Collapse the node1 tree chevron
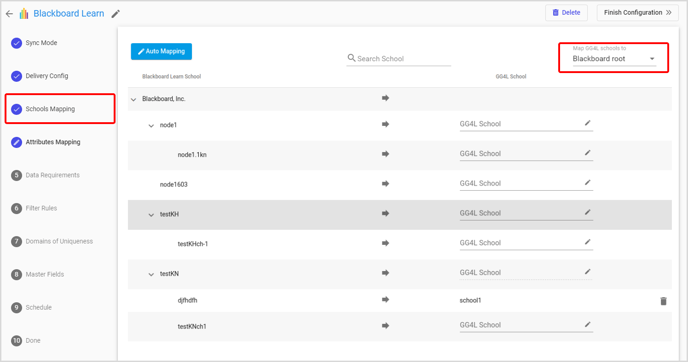 [151, 125]
